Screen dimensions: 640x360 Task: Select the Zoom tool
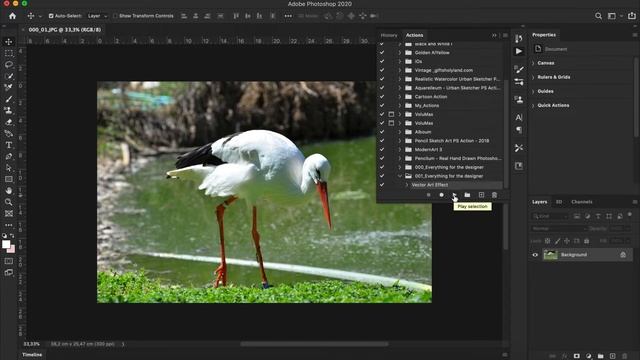tap(9, 202)
